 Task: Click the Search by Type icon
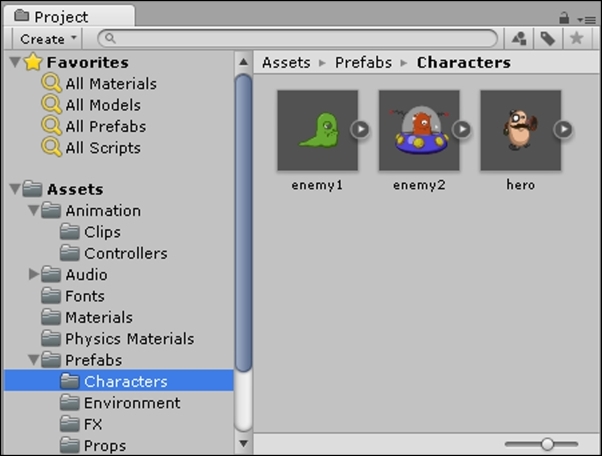(519, 38)
